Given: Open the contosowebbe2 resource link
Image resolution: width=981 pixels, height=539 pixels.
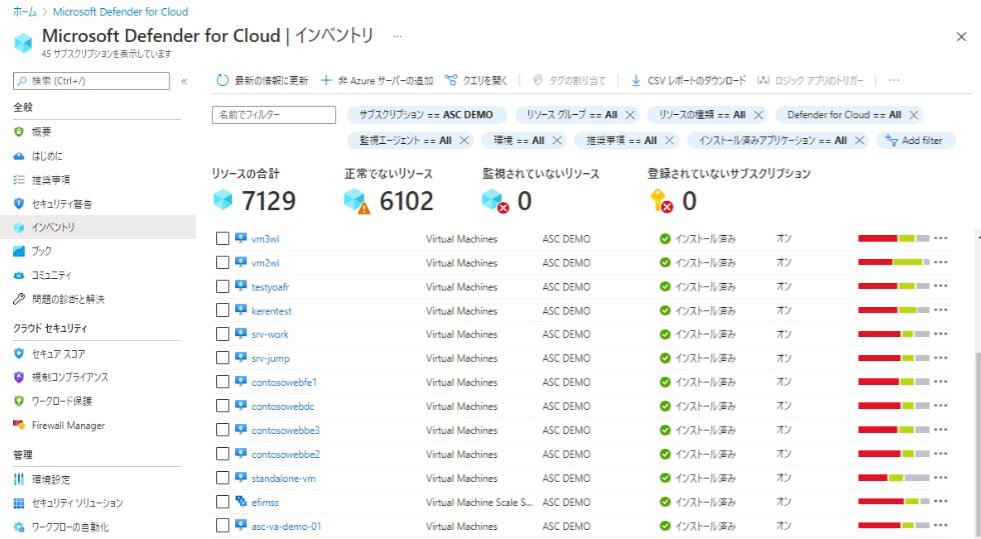Looking at the screenshot, I should 285,454.
